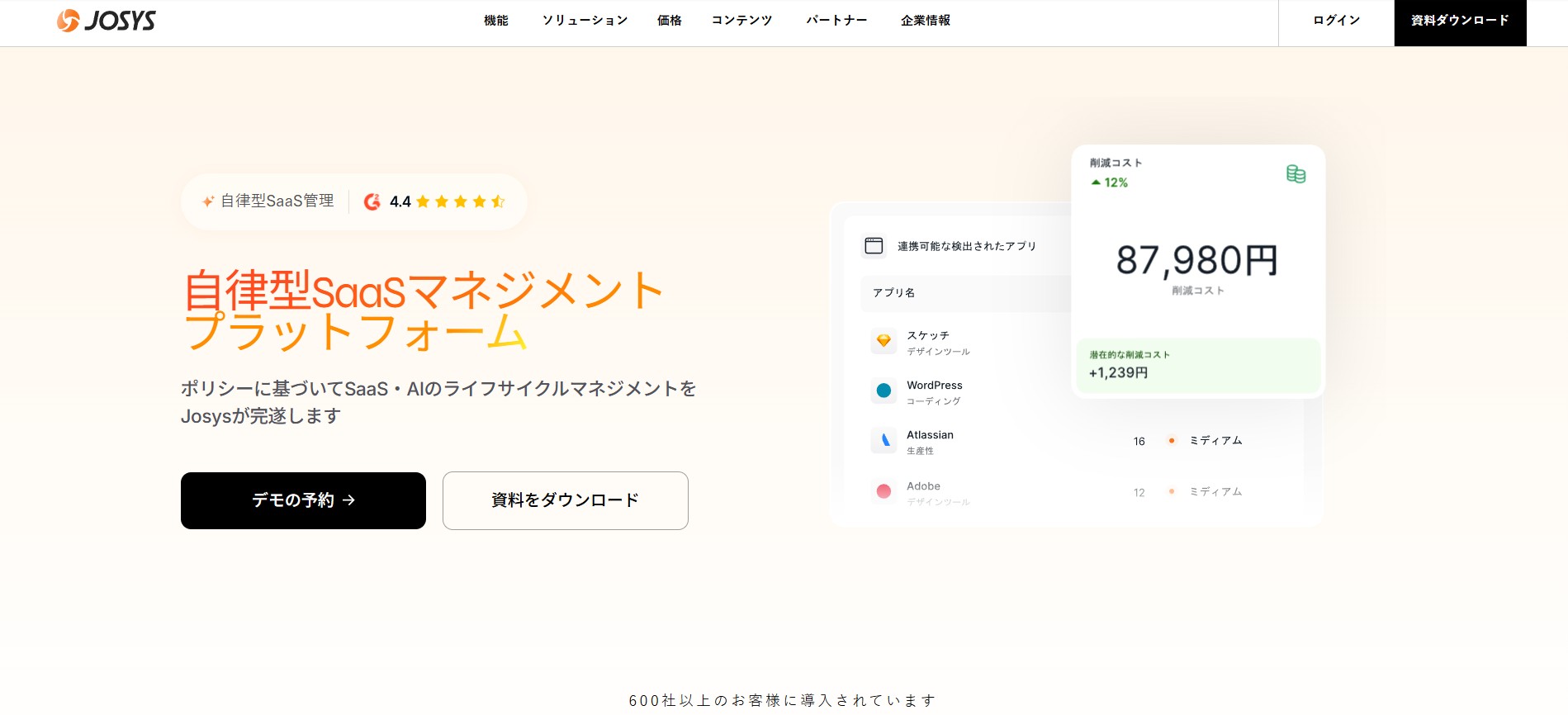Screen dimensions: 1568x715
Task: Click the 87,980円 amount
Action: 1197,260
